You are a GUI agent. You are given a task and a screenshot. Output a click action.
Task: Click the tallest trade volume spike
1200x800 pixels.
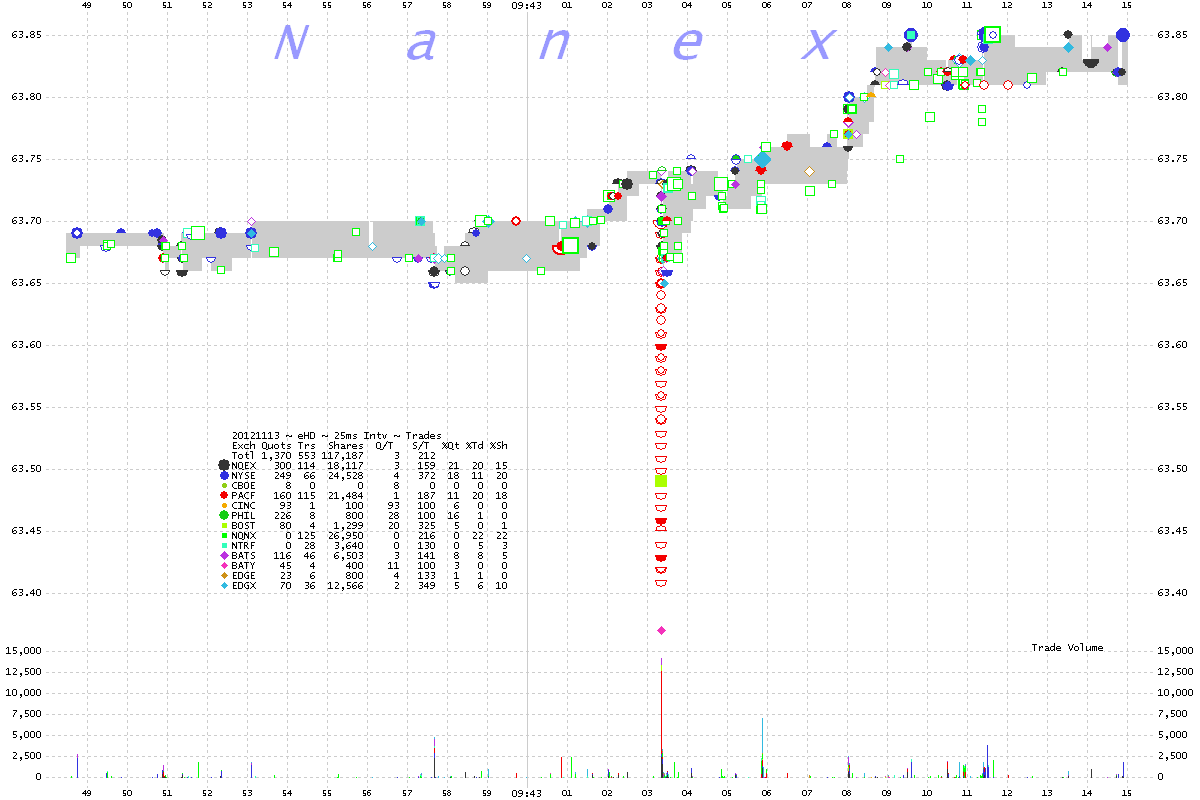pos(661,716)
